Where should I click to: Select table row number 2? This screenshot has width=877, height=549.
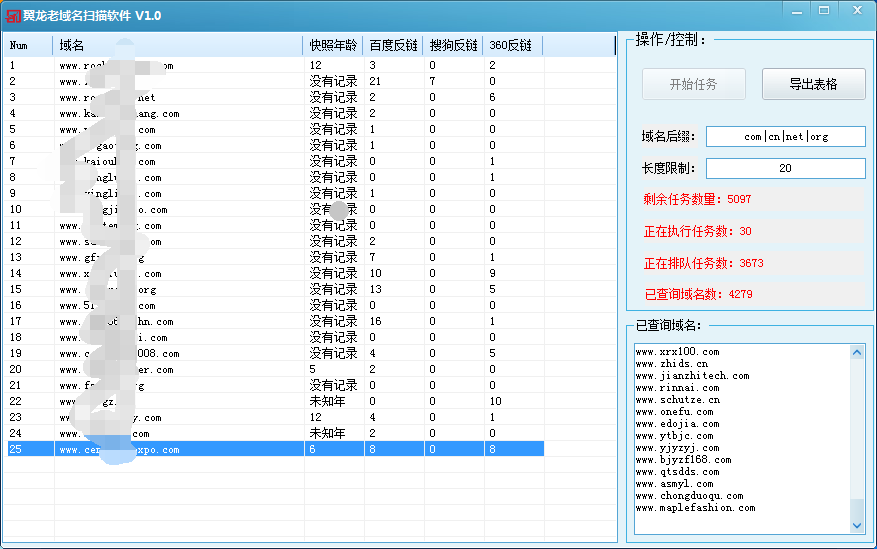275,81
